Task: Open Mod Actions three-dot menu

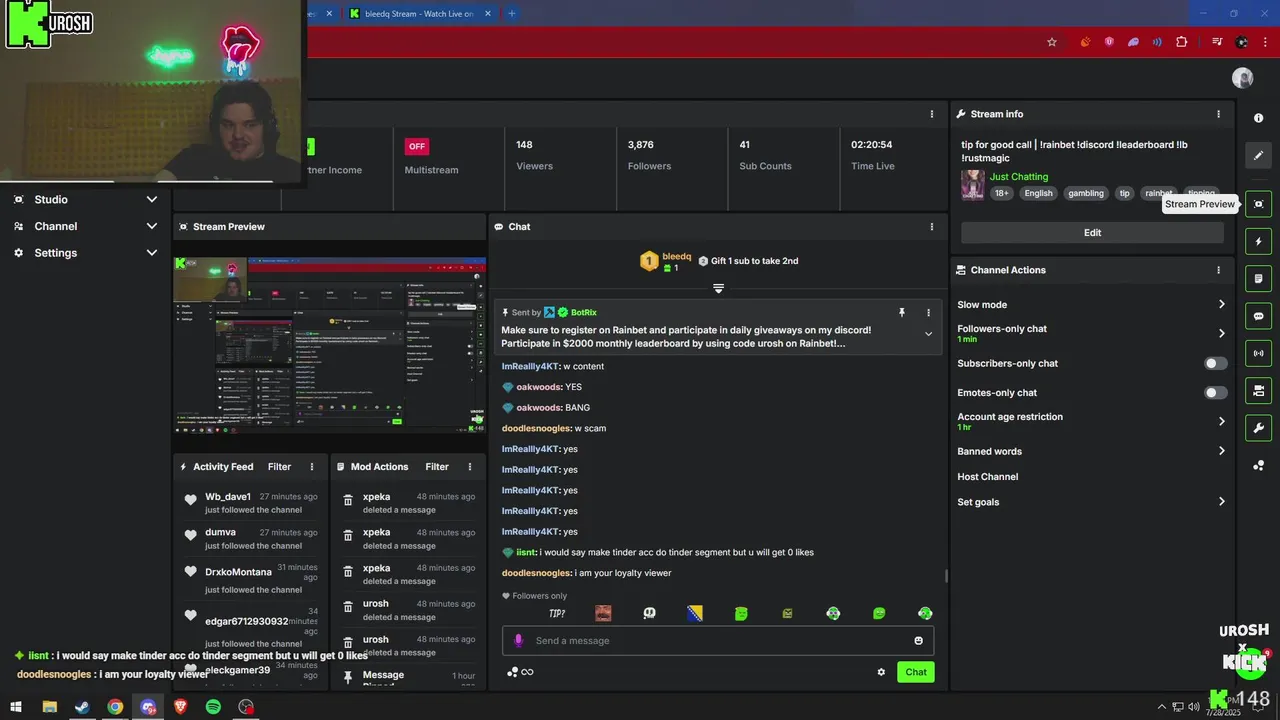Action: click(x=470, y=467)
